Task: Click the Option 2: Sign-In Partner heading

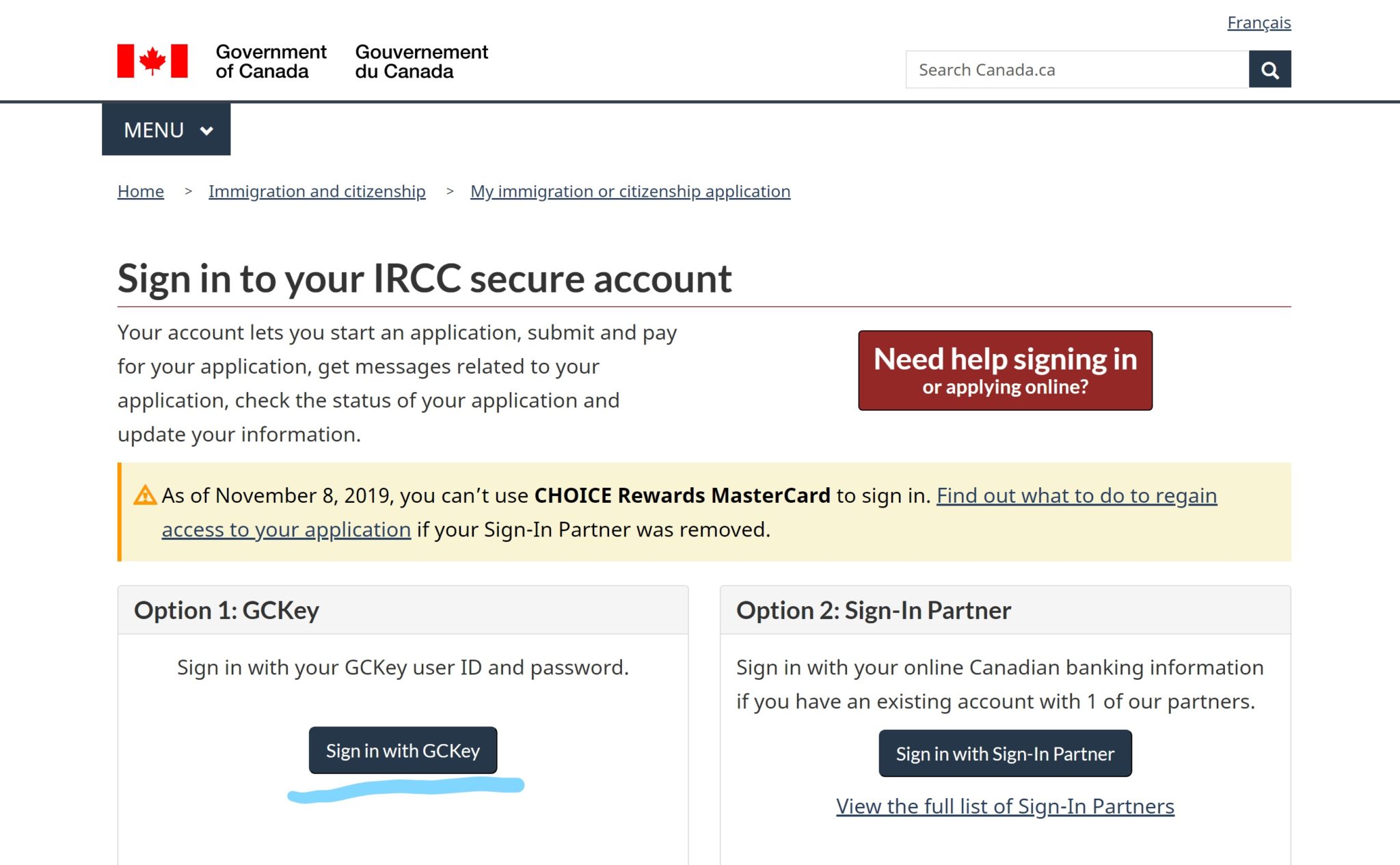Action: [873, 610]
